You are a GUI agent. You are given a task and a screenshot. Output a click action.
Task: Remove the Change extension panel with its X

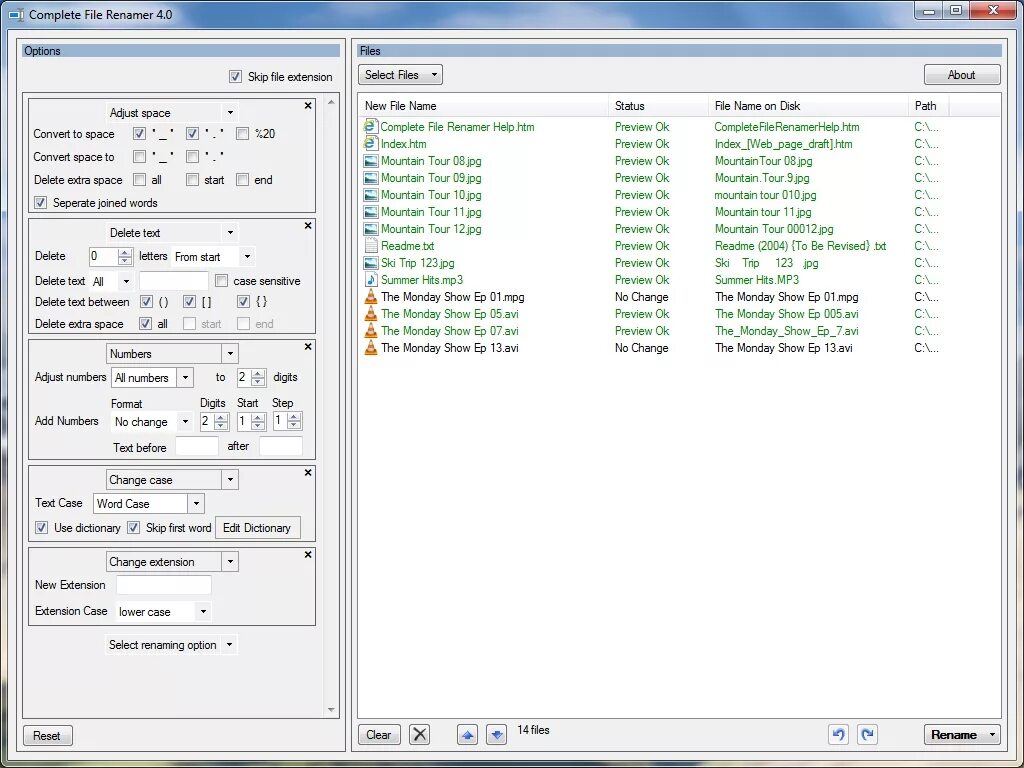pos(308,554)
